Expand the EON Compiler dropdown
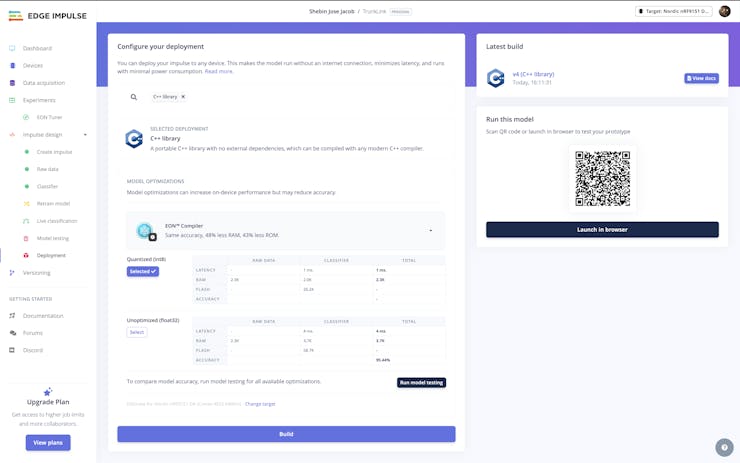740x463 pixels. click(430, 230)
